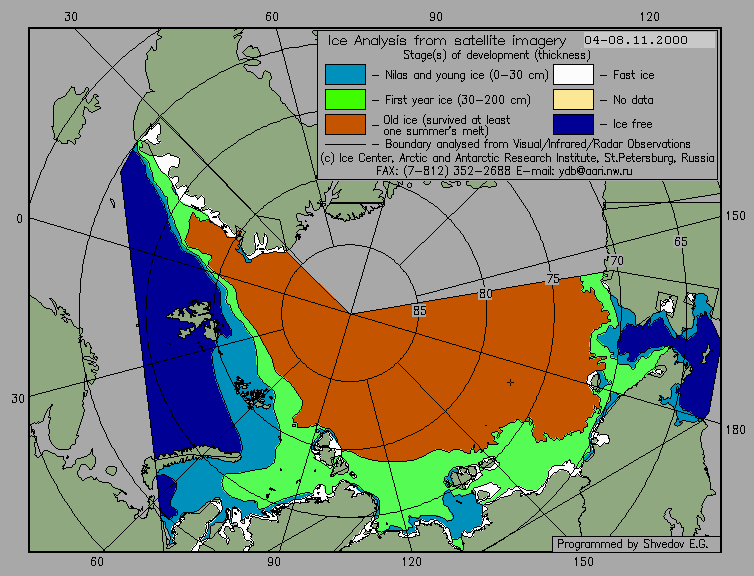Screen dimensions: 754x576
Task: Click the First year ice green swatch
Action: [x=345, y=100]
